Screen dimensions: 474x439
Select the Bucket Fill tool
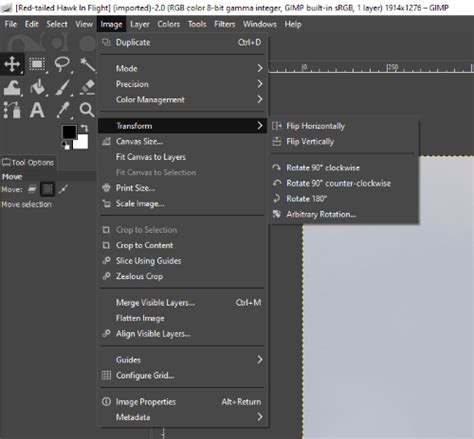pyautogui.click(x=38, y=87)
